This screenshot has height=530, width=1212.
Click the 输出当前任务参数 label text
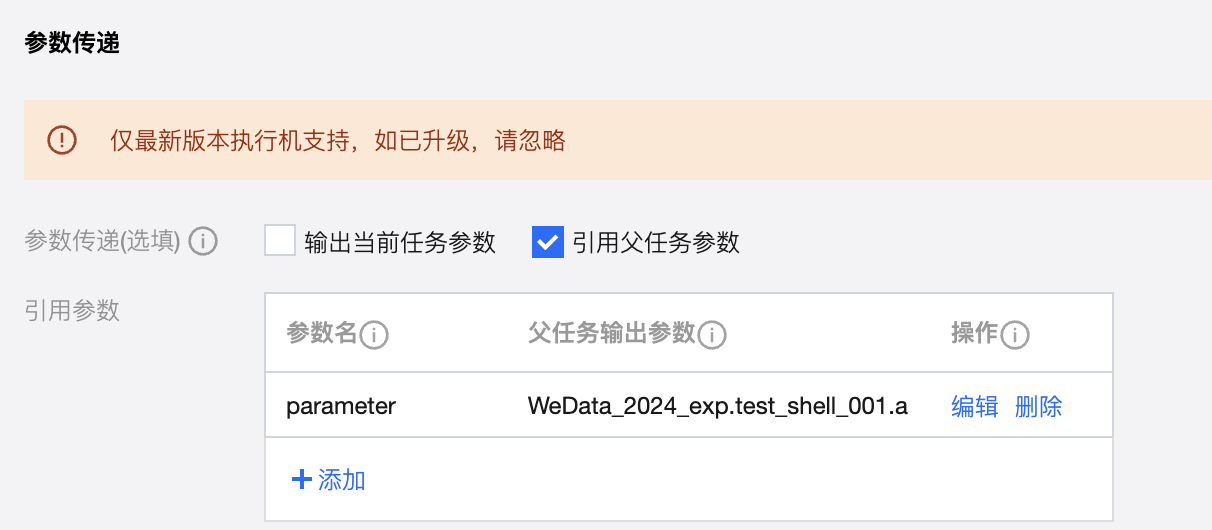[400, 242]
